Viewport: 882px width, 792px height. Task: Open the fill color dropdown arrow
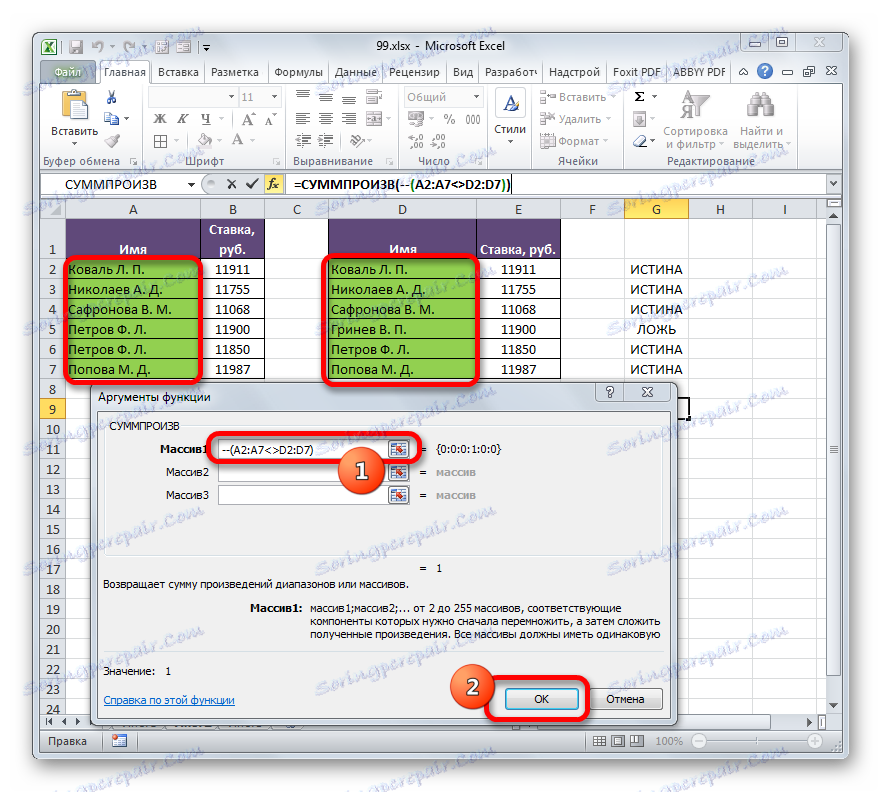tap(219, 139)
